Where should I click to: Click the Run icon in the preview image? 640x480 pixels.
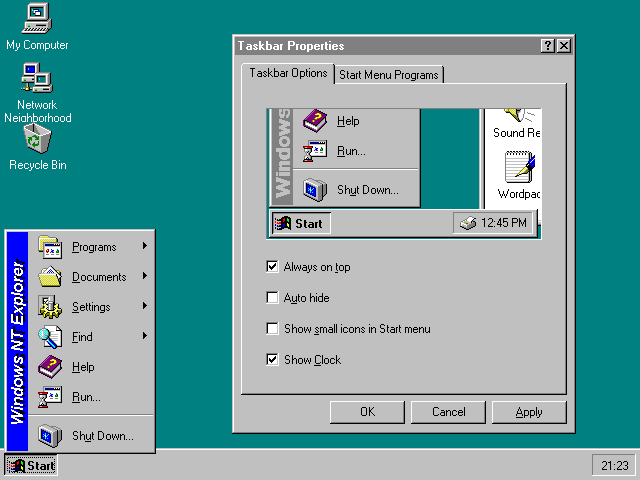pos(315,151)
